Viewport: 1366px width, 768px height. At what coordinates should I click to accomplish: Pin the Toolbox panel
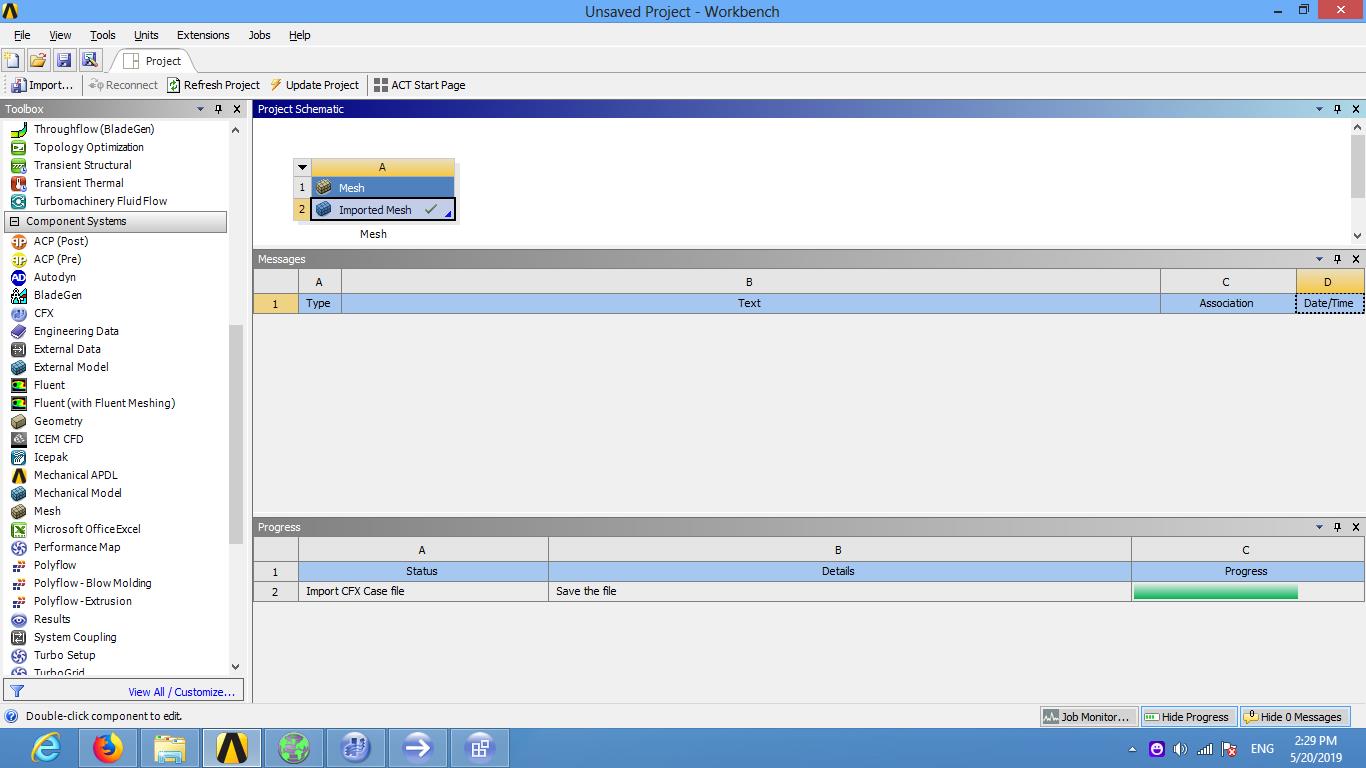point(219,109)
